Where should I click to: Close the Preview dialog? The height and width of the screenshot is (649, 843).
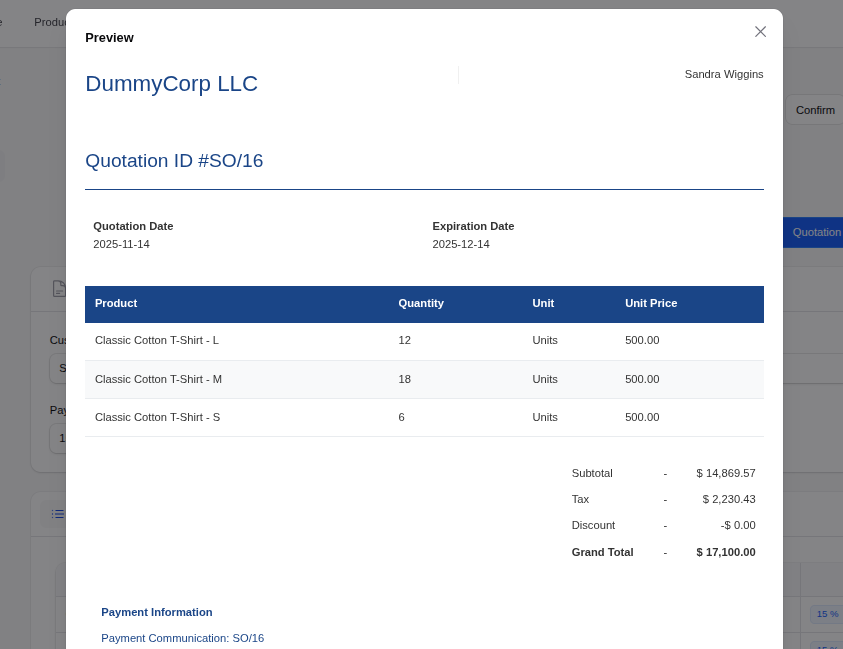tap(760, 32)
